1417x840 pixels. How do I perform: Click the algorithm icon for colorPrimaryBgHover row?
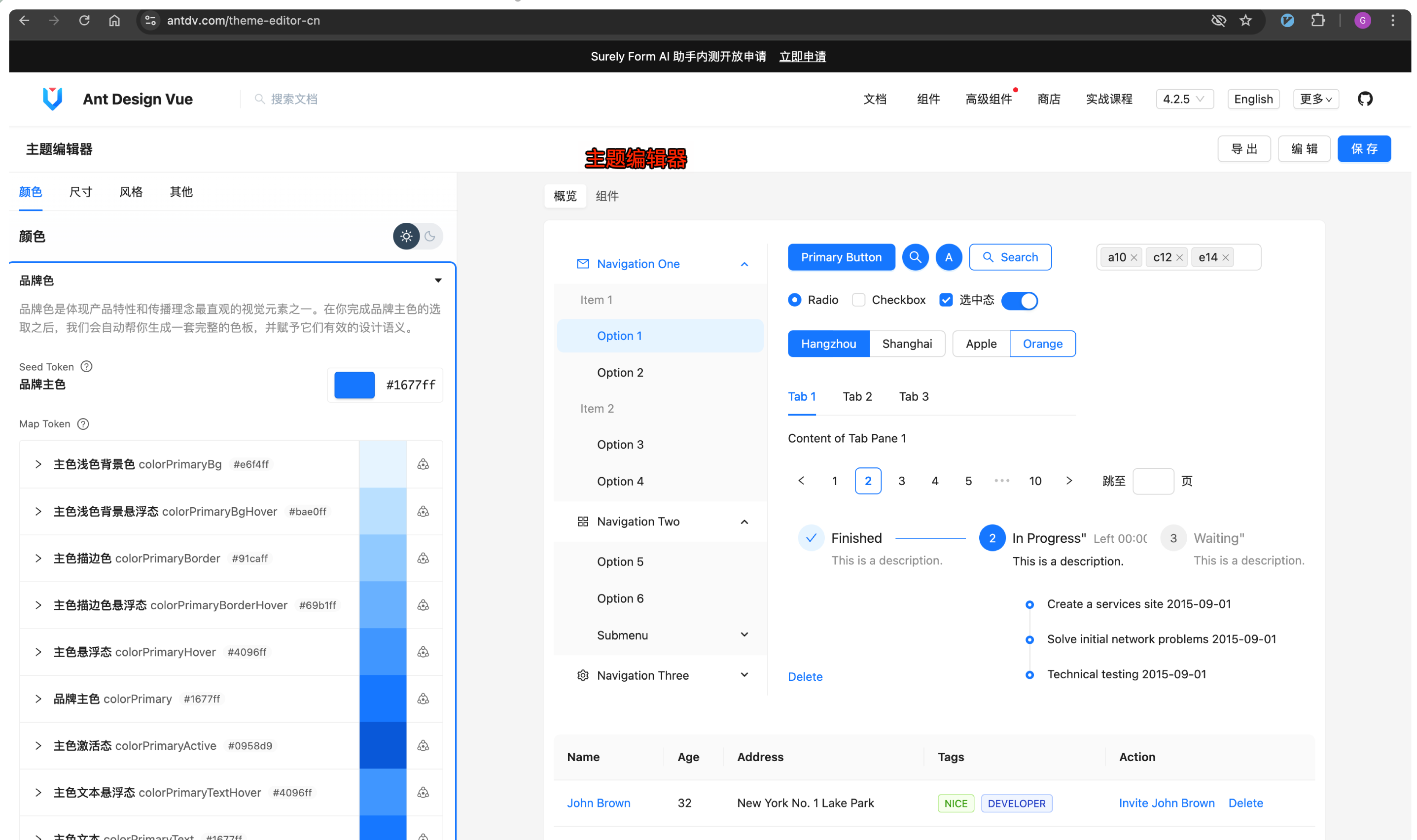[423, 511]
